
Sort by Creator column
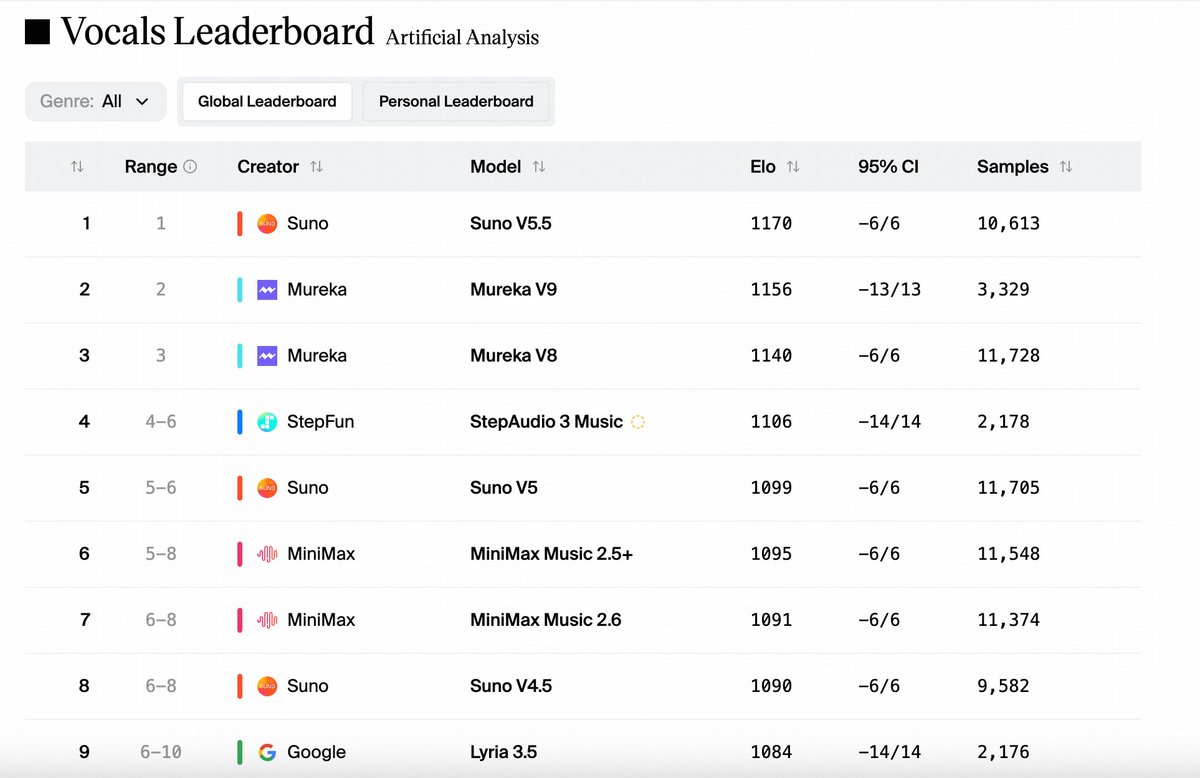pyautogui.click(x=316, y=167)
